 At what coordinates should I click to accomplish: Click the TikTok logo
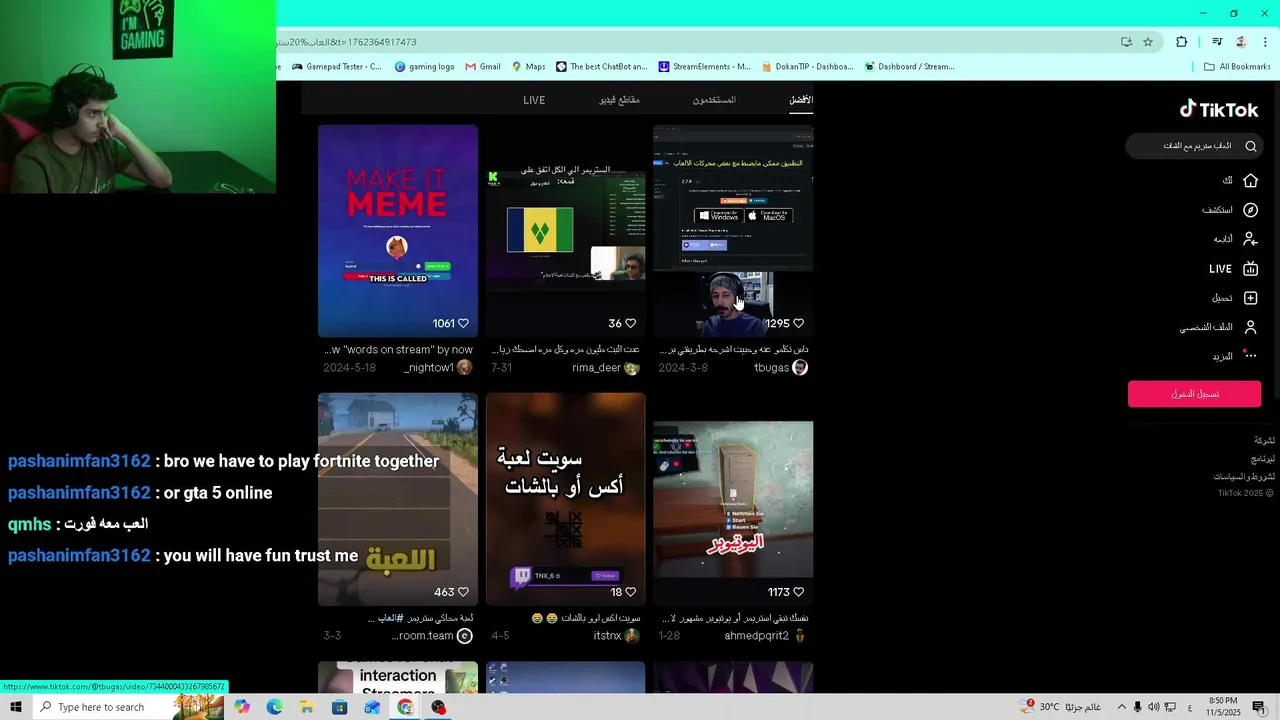pos(1219,109)
